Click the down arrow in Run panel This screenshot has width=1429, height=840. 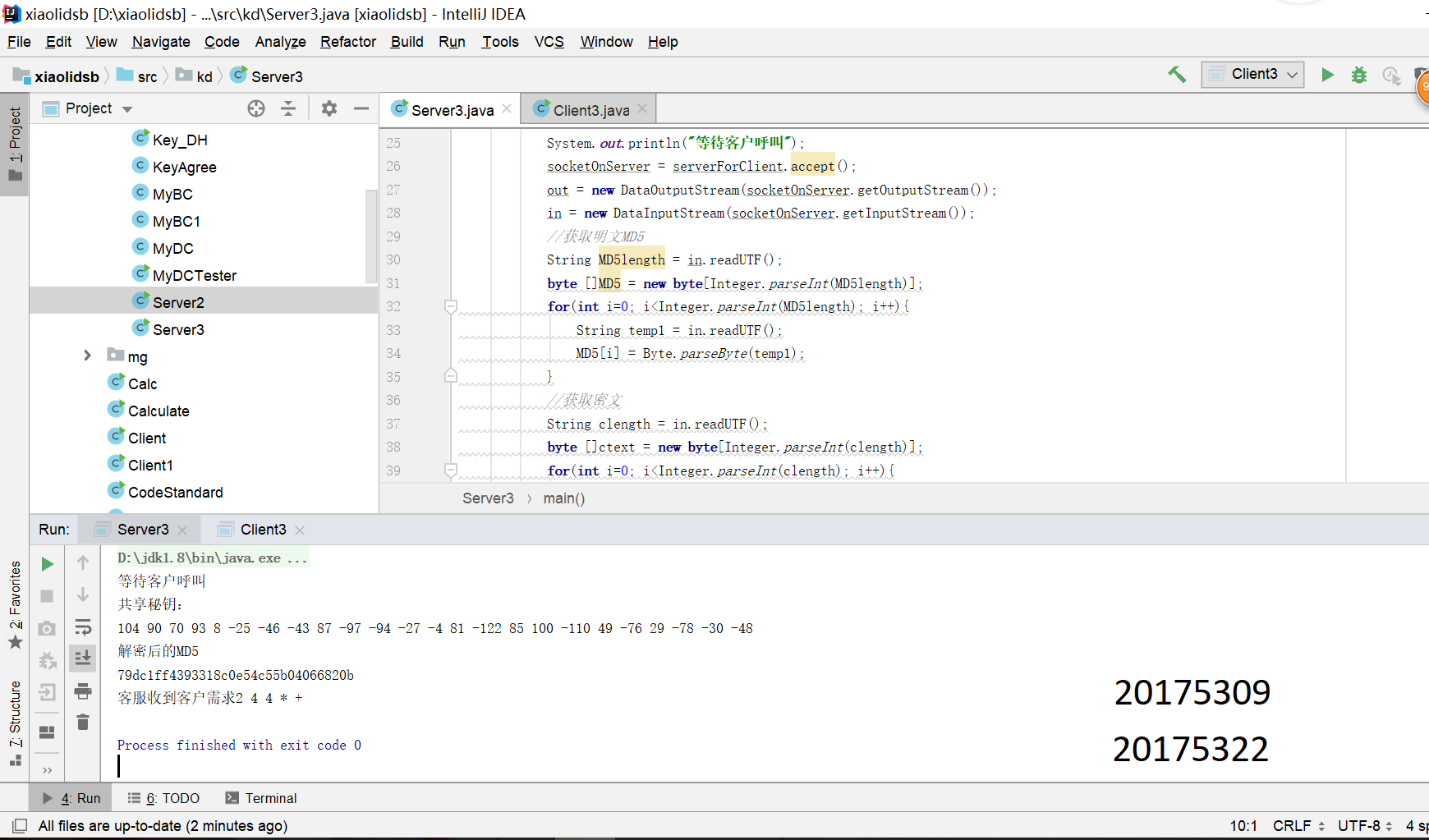pos(83,594)
